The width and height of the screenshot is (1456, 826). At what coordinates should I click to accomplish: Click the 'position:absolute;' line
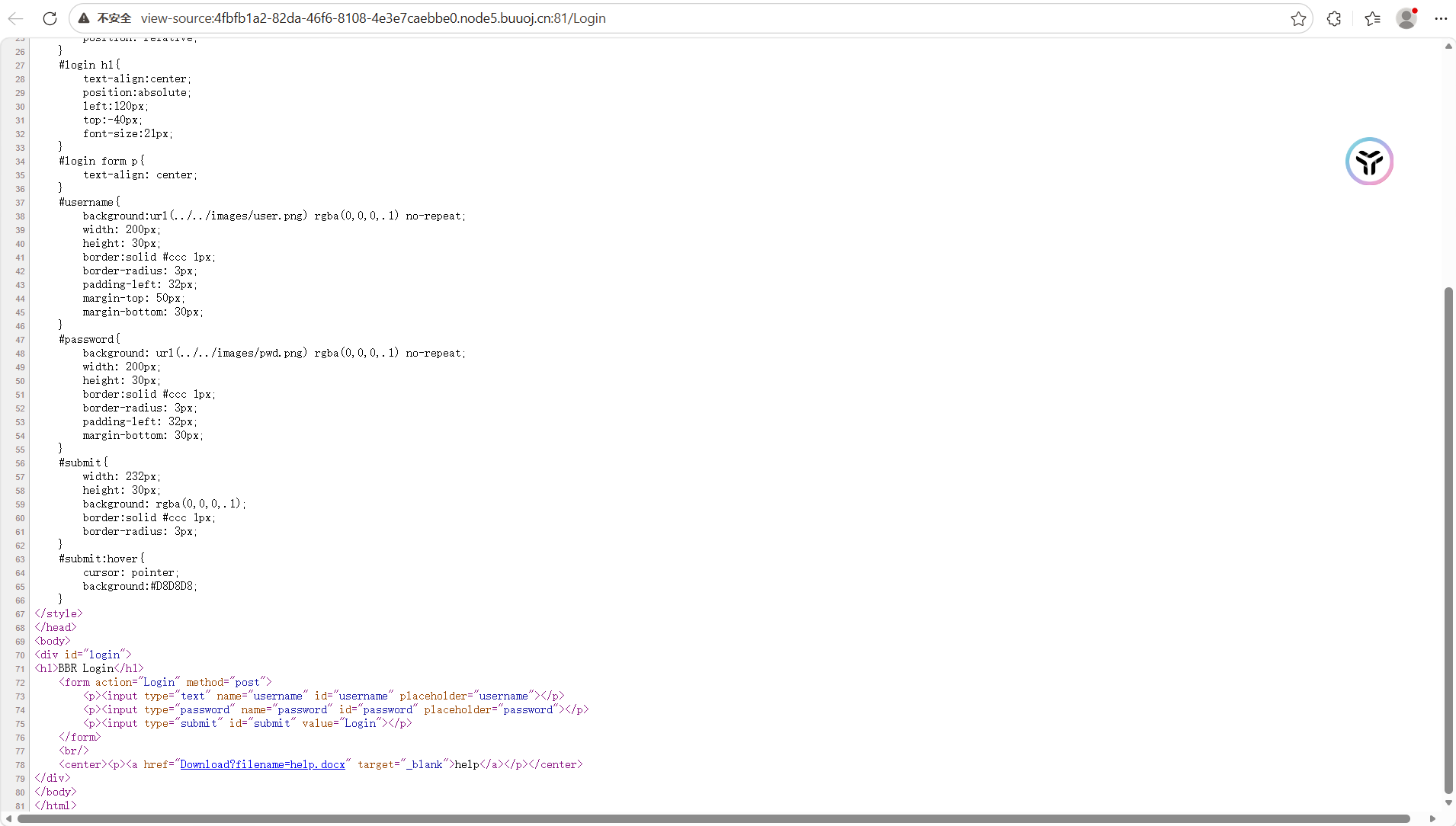coord(137,92)
